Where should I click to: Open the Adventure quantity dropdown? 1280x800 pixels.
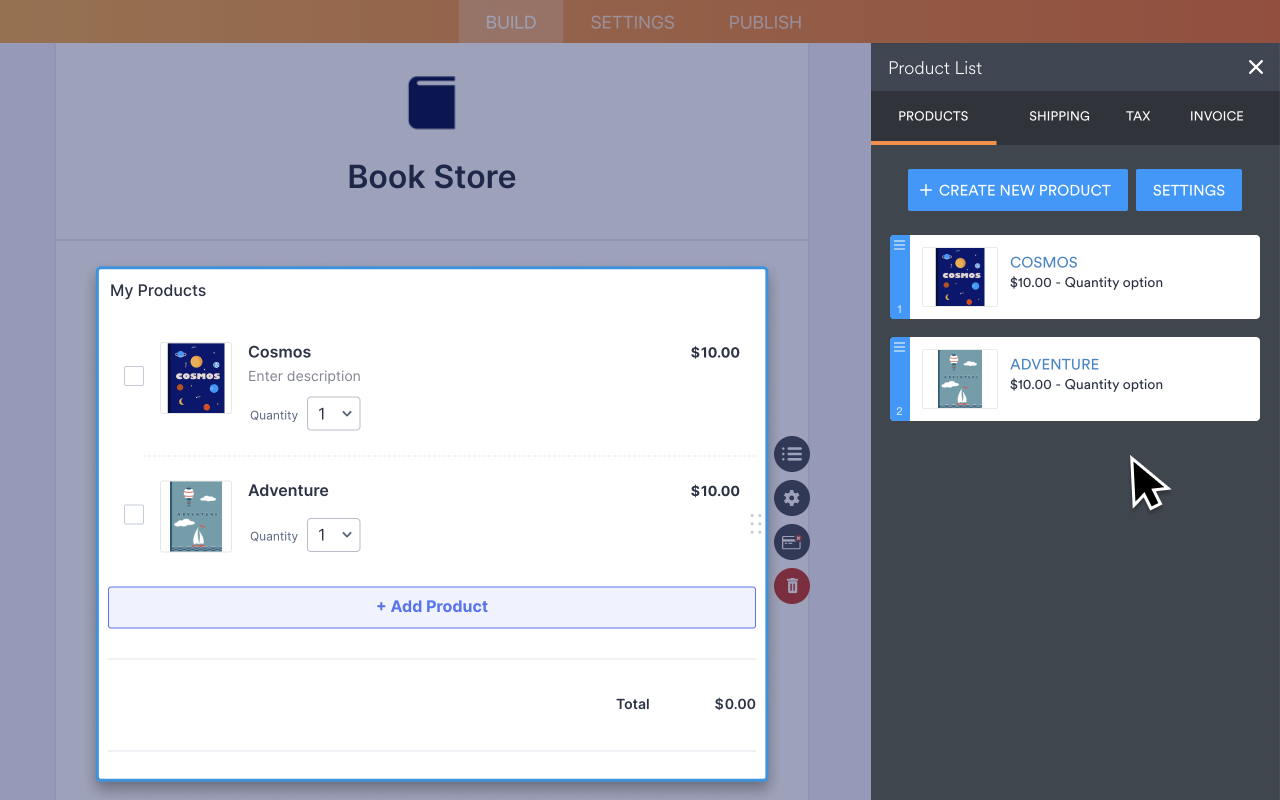pyautogui.click(x=333, y=535)
